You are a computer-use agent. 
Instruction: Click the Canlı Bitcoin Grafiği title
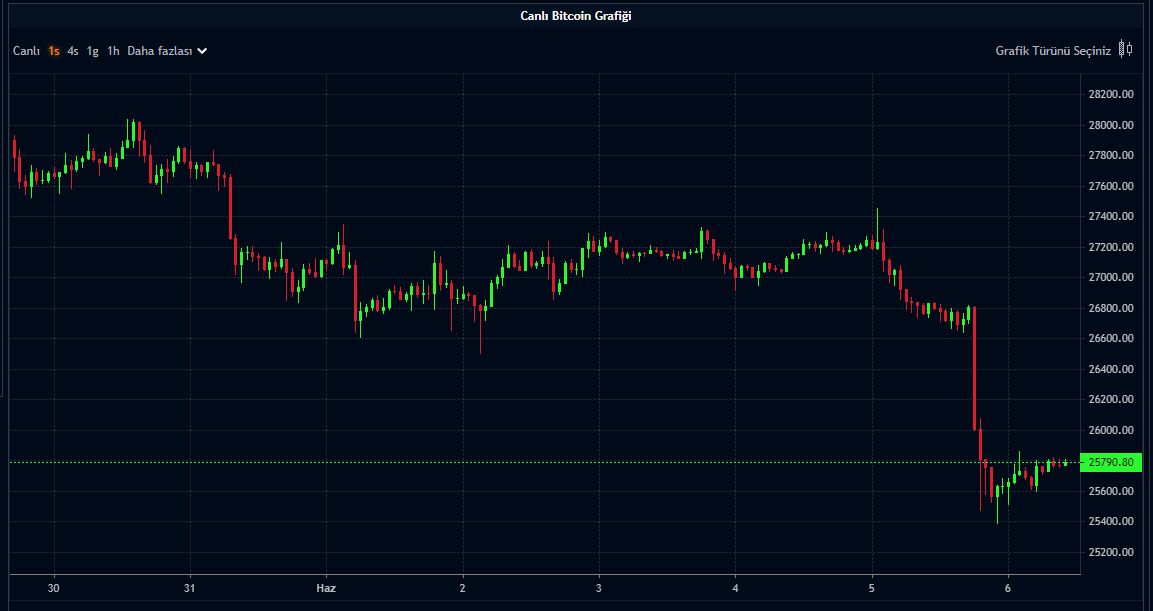[x=576, y=15]
